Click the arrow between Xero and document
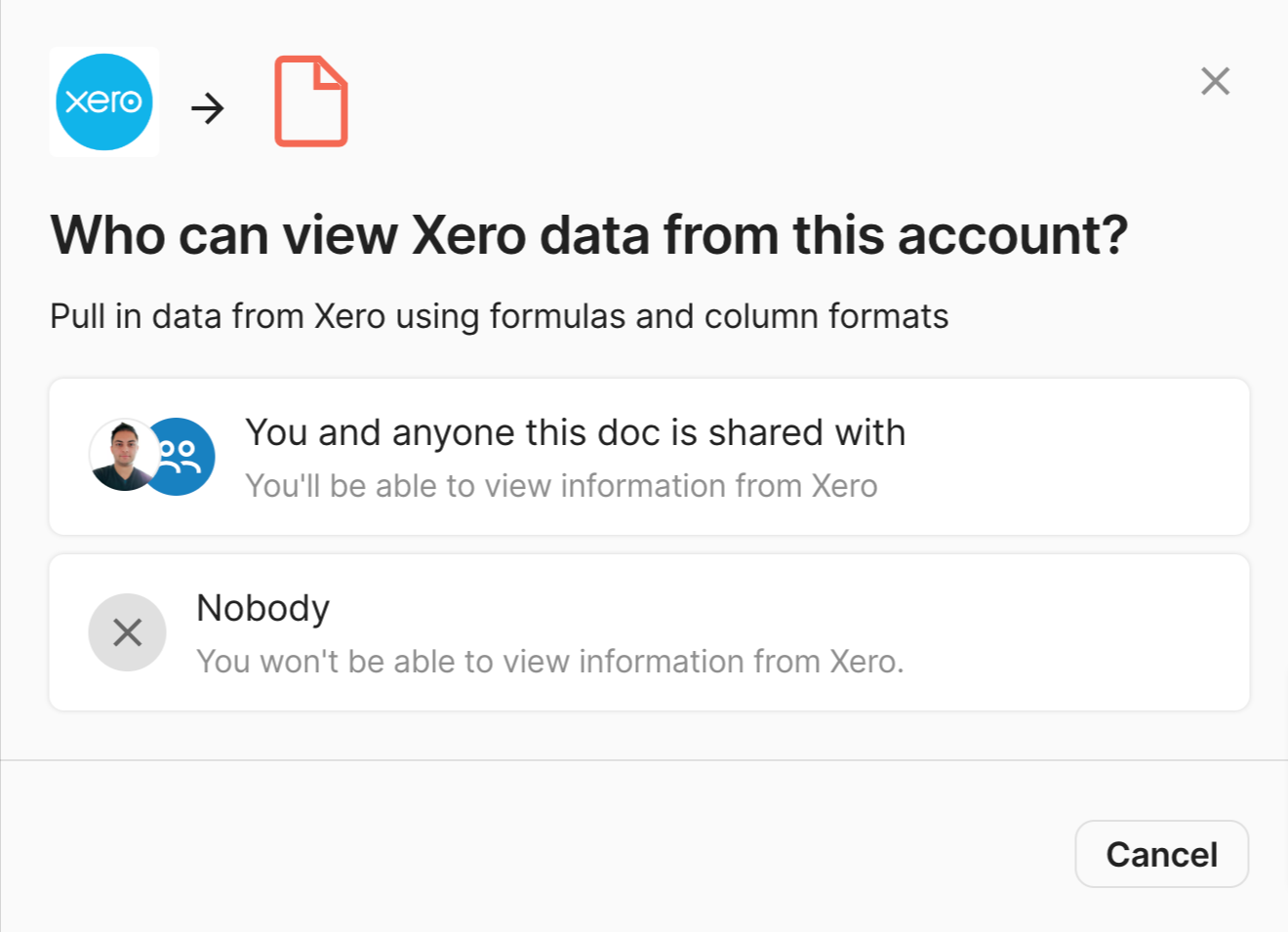 coord(208,107)
